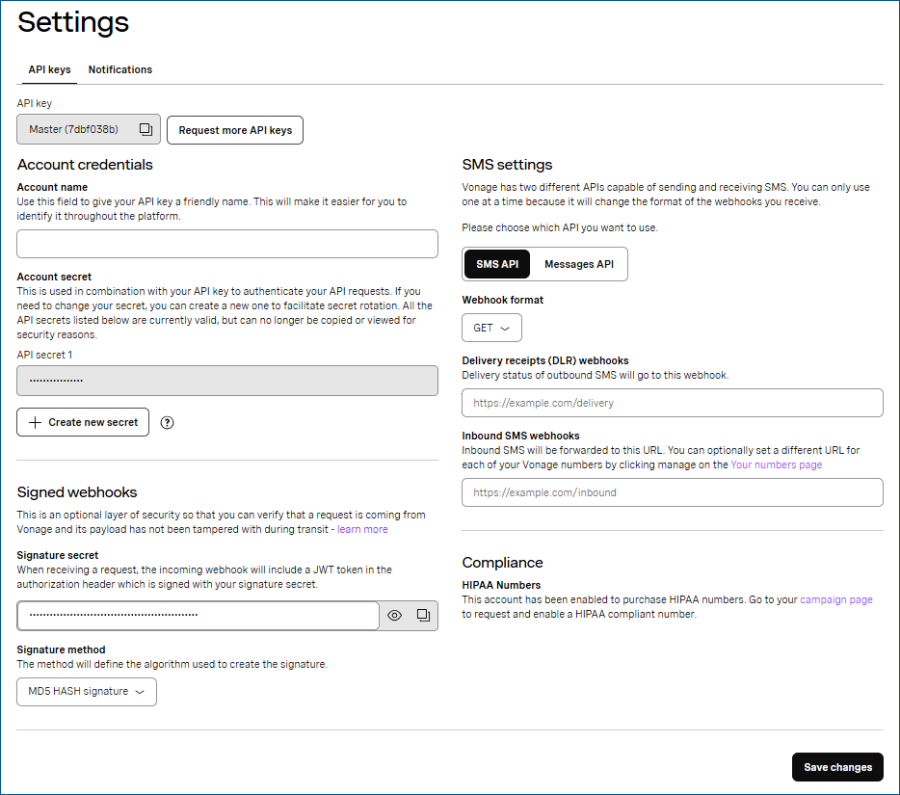Copy the signature secret value
900x795 pixels.
click(423, 616)
